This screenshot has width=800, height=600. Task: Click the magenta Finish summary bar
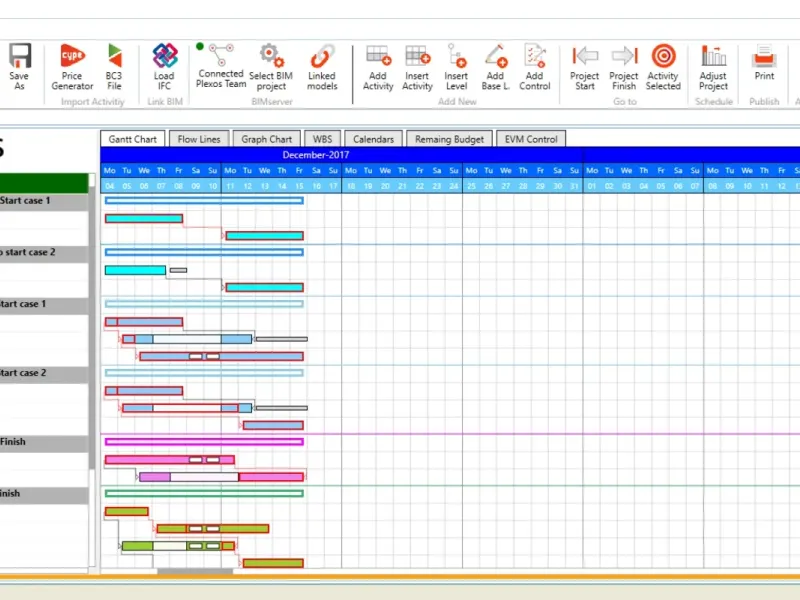[x=204, y=442]
